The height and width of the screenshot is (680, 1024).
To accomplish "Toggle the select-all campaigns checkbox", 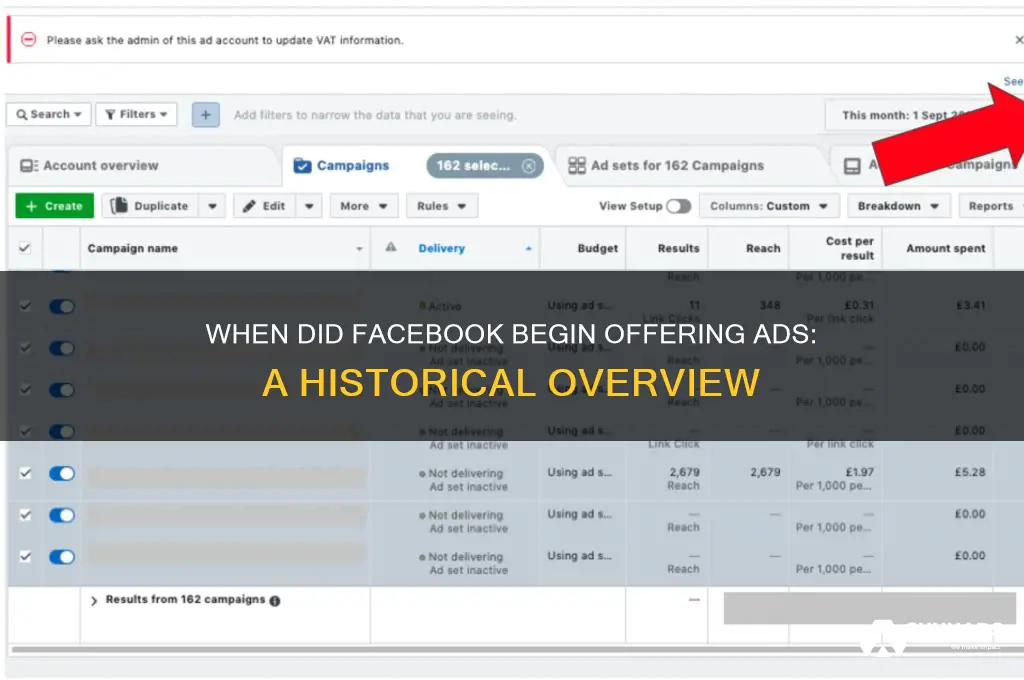I will (25, 248).
